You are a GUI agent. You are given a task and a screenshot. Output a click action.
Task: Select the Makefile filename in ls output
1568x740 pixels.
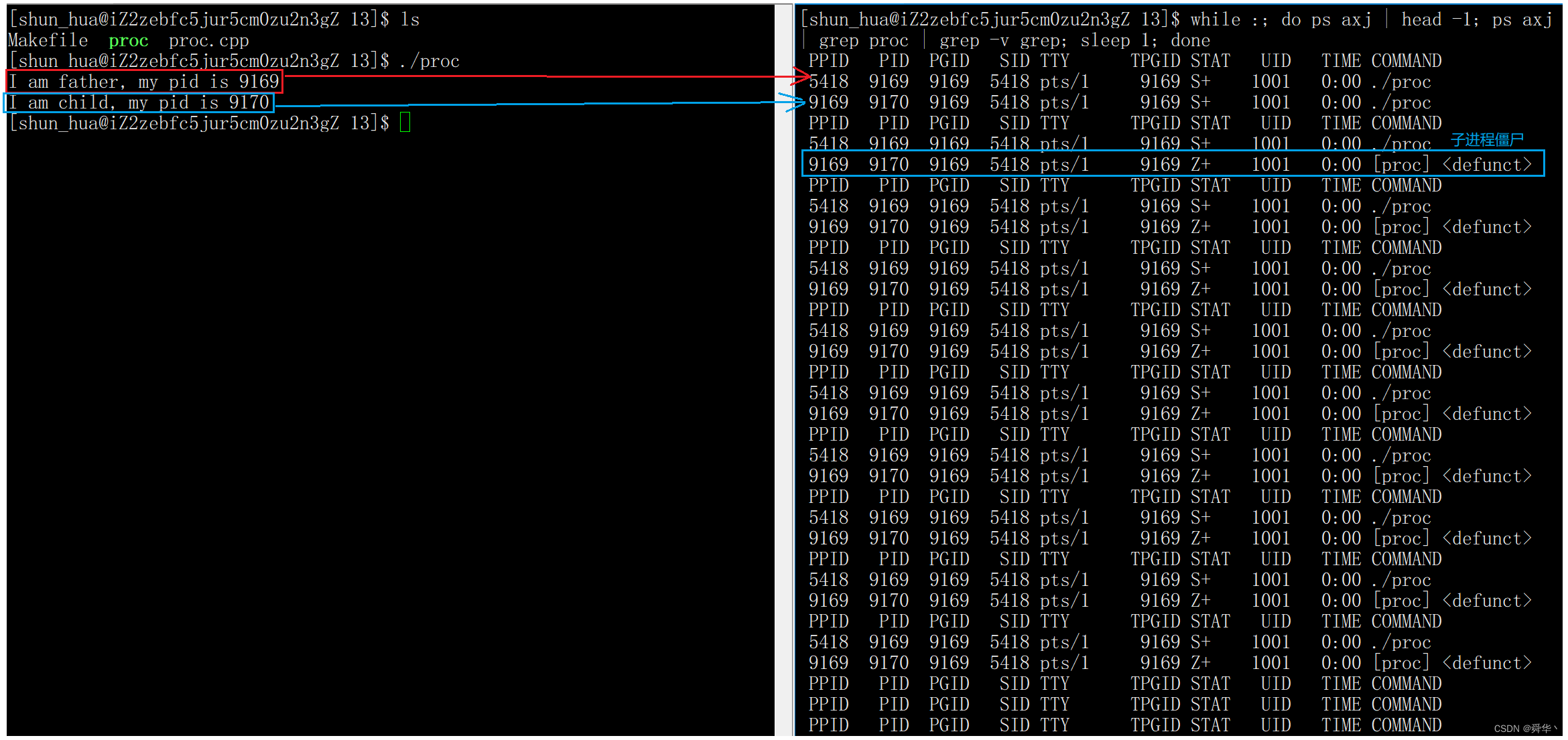48,41
